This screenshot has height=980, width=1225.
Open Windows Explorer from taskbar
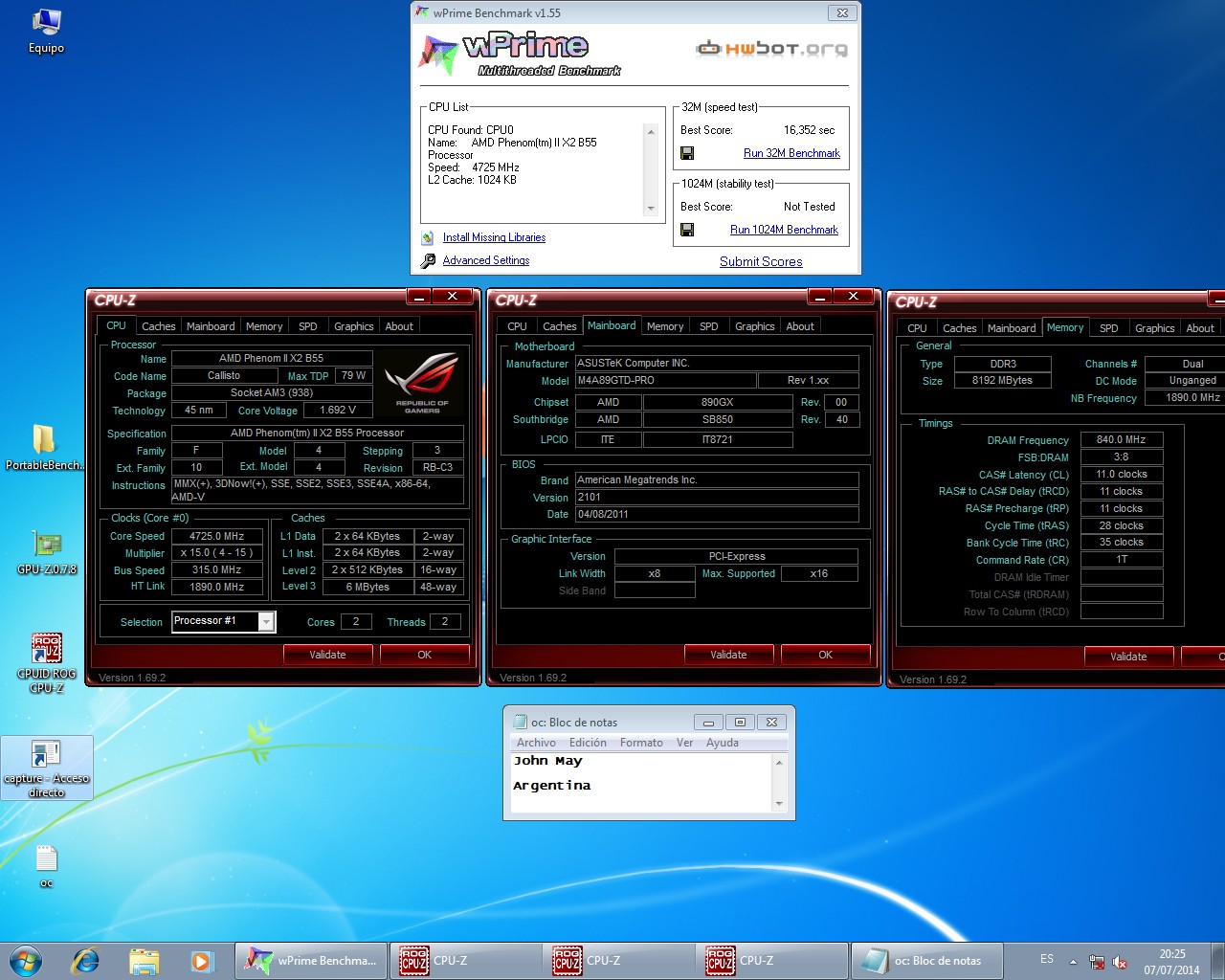tap(144, 960)
